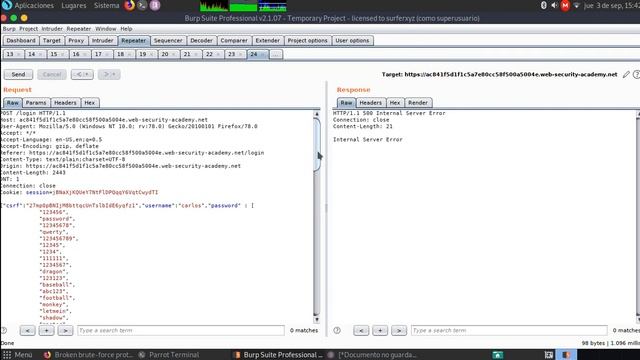Open the network tray icon
The width and height of the screenshot is (640, 360).
(576, 6)
